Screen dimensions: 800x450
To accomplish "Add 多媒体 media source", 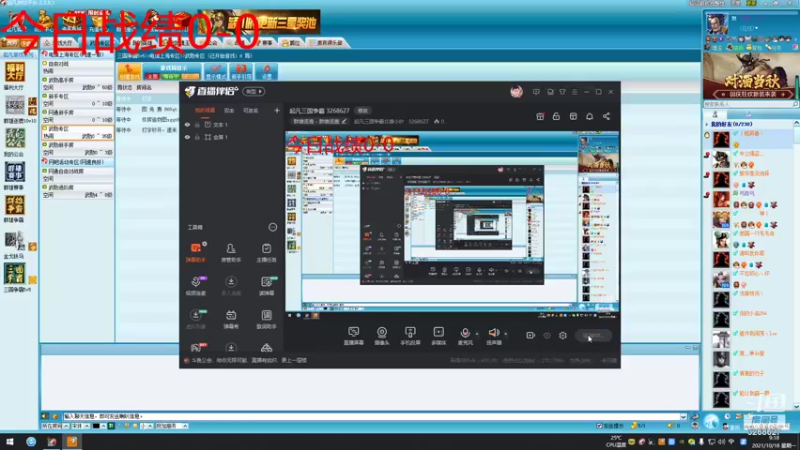I will click(438, 336).
